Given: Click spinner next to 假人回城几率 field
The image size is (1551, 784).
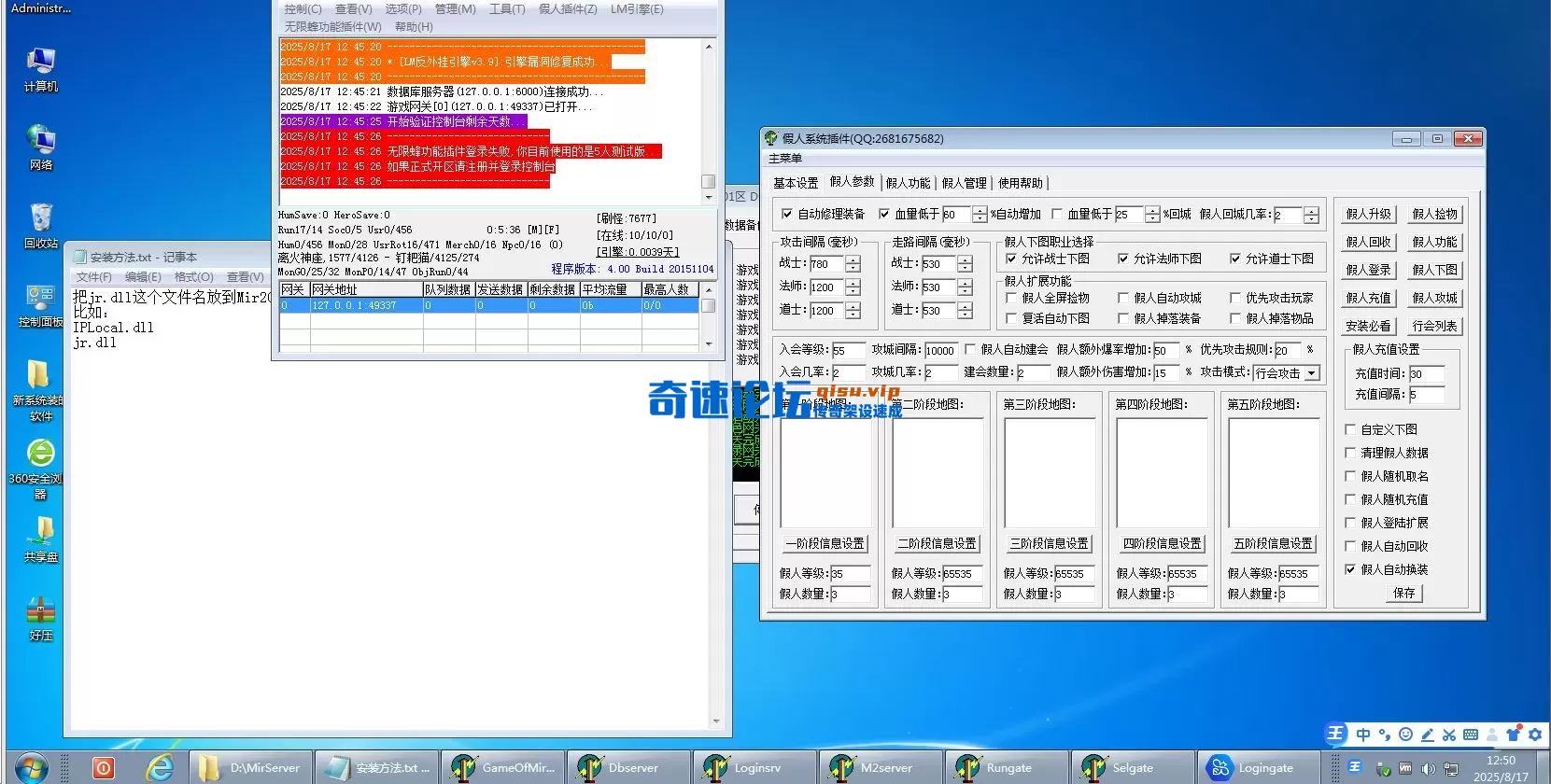Looking at the screenshot, I should point(1311,215).
